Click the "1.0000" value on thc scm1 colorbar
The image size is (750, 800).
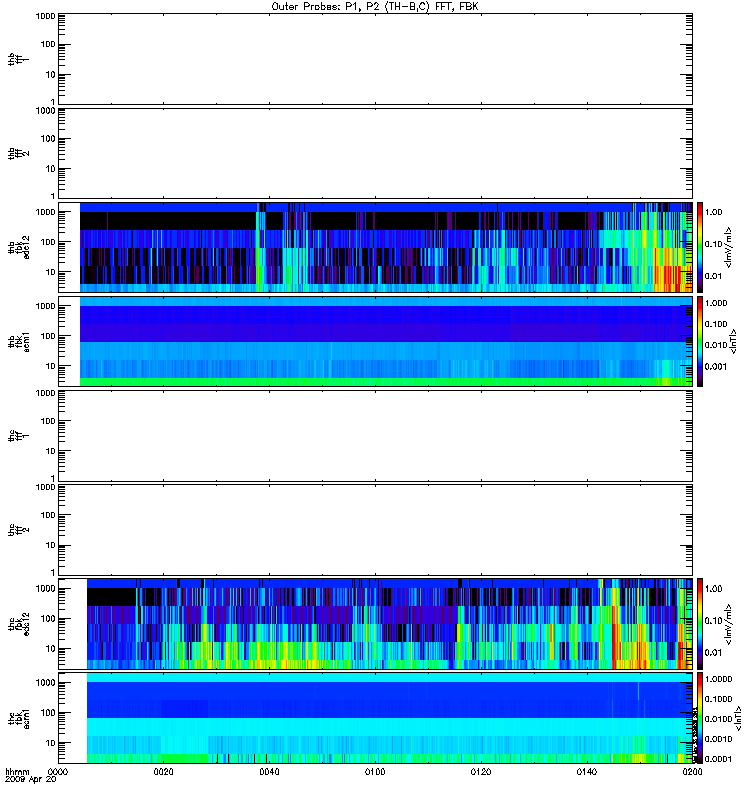pyautogui.click(x=718, y=679)
